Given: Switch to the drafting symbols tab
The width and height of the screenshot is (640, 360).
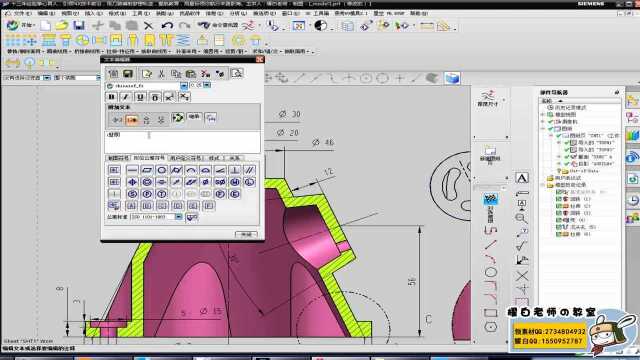Looking at the screenshot, I should tap(118, 158).
